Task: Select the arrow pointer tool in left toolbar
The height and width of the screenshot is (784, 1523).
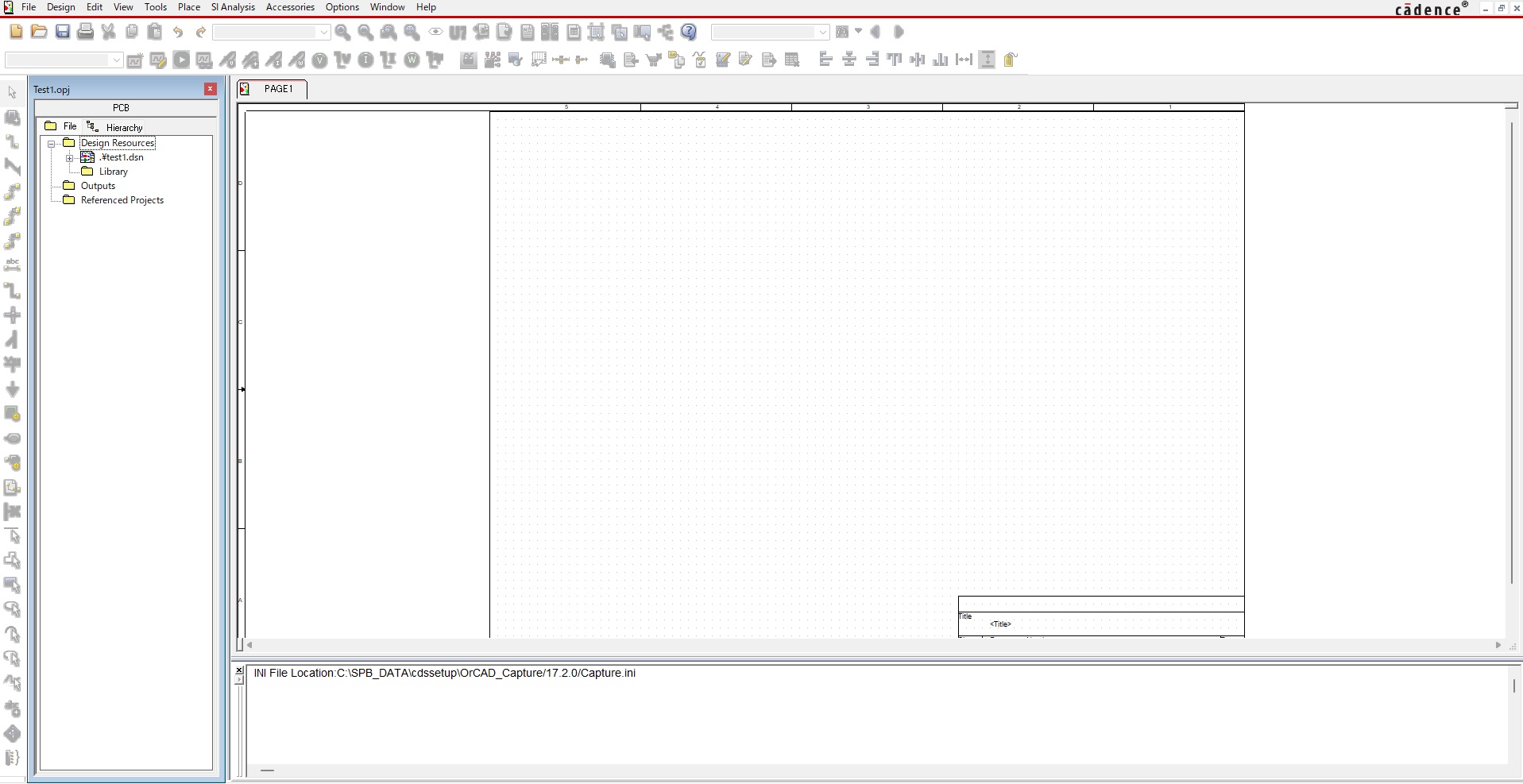Action: click(12, 93)
